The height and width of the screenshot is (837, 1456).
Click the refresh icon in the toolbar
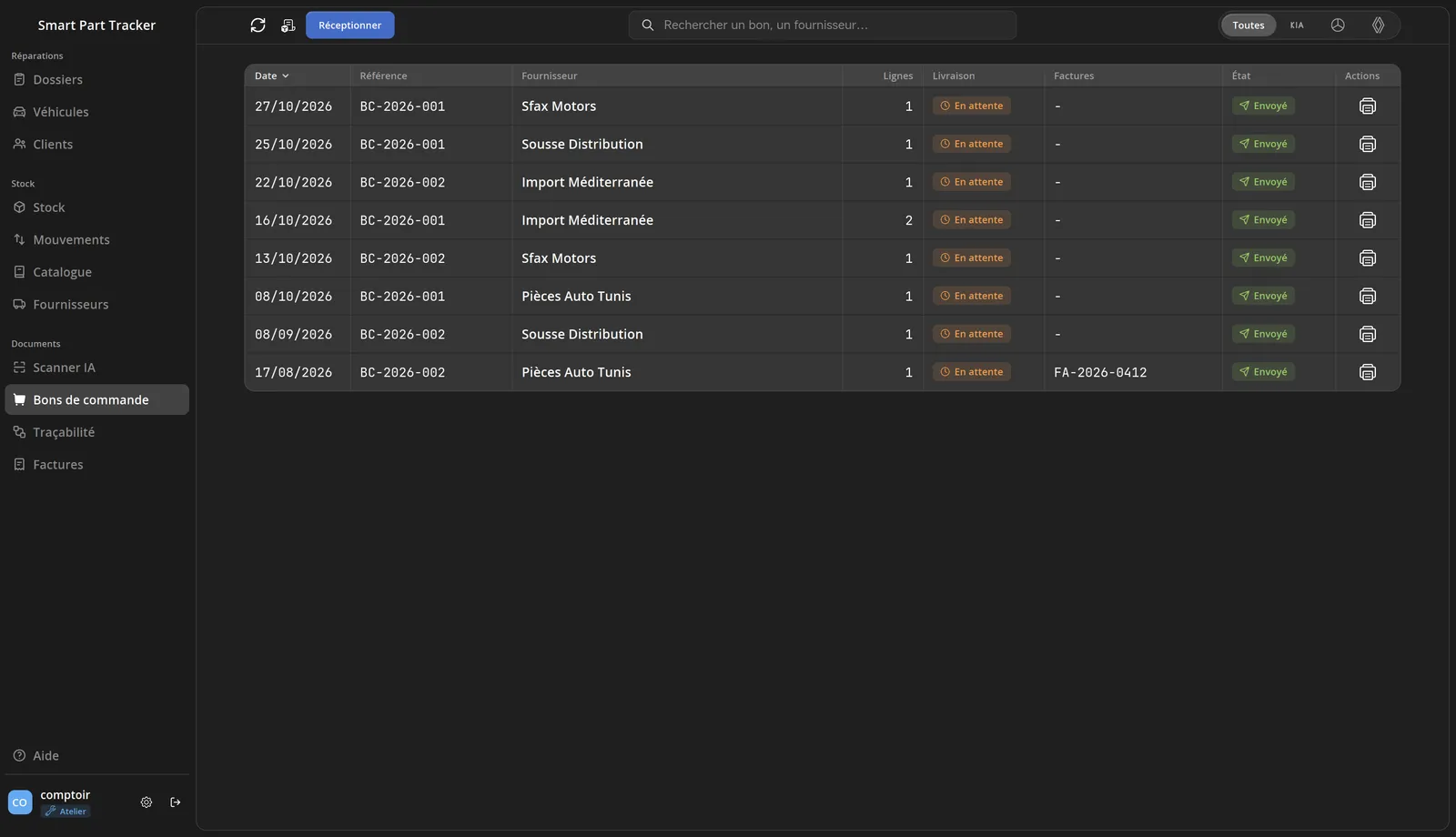(x=258, y=25)
